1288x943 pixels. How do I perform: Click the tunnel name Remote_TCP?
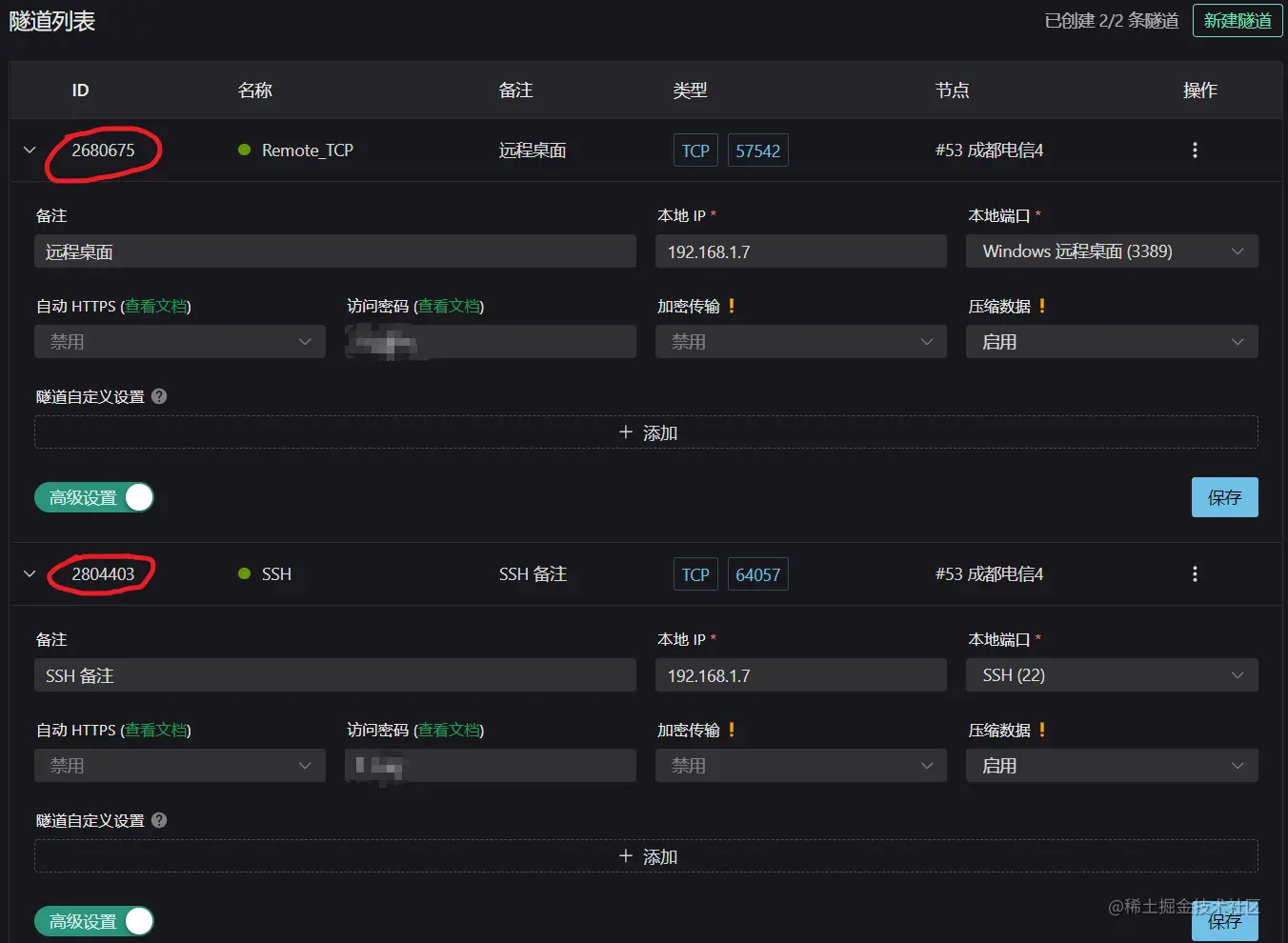click(308, 150)
